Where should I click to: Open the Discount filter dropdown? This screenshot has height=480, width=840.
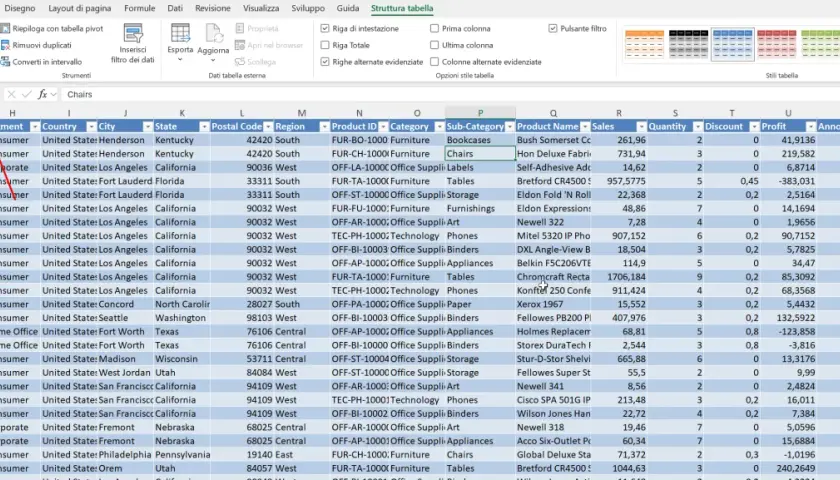tap(754, 126)
